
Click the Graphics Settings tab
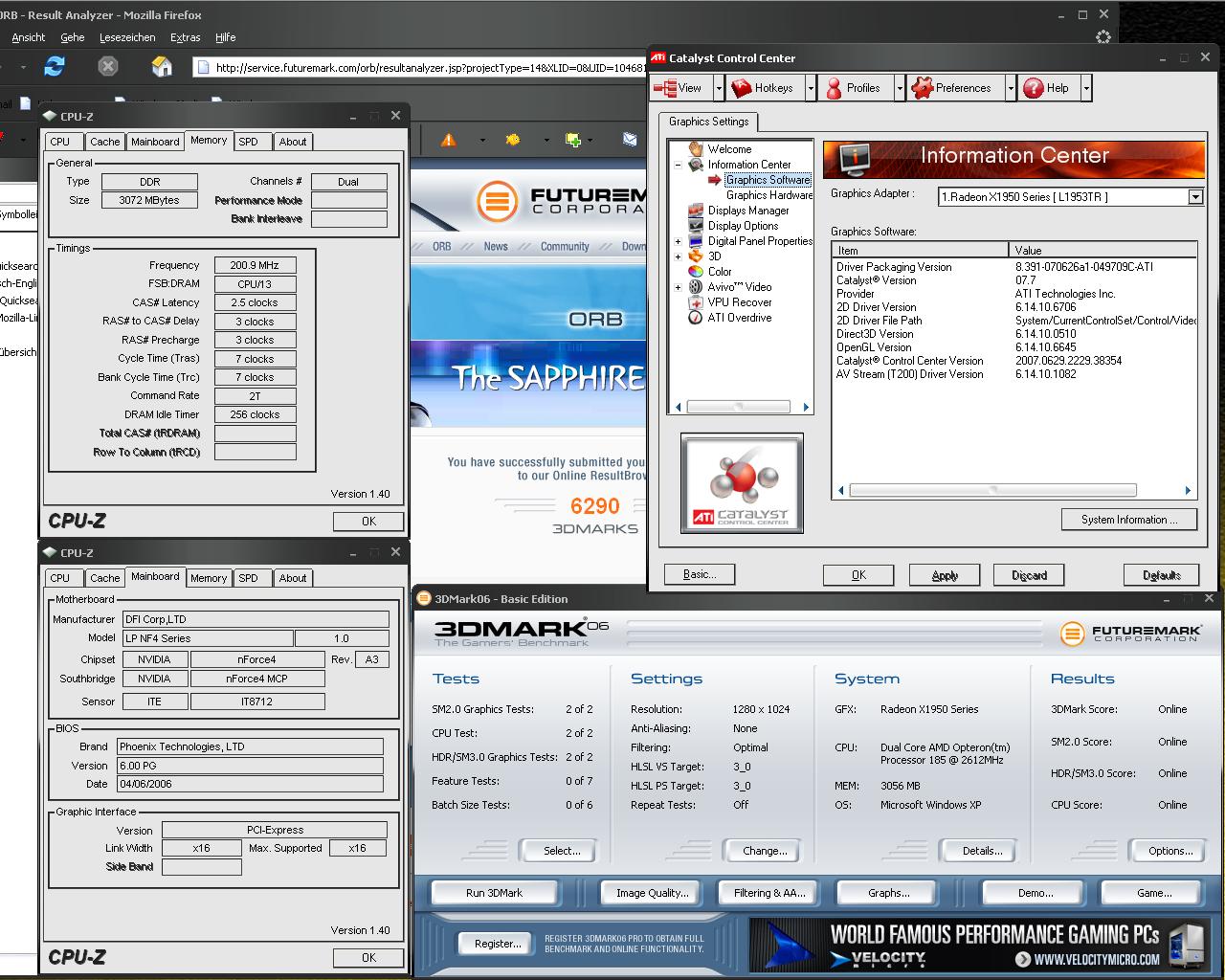(x=708, y=122)
